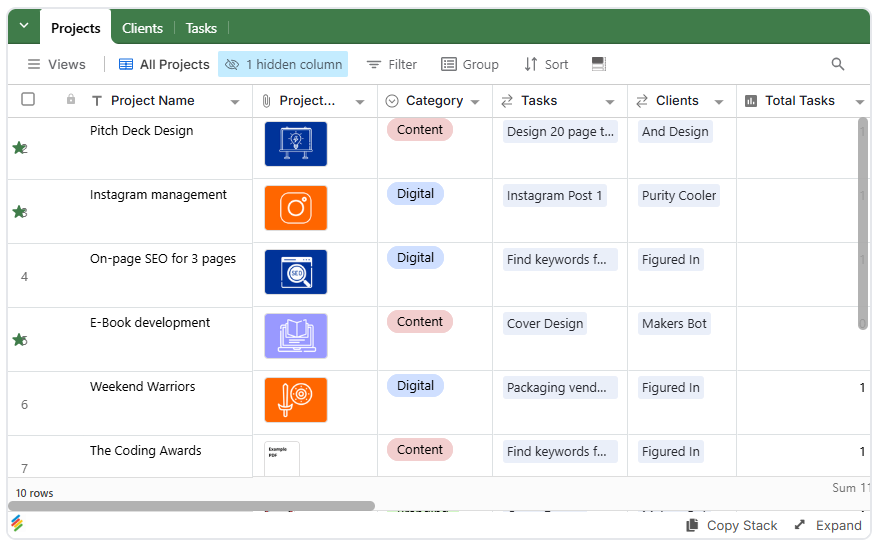Screen dimensions: 890x547
Task: Click the Digital tag on Weekend Warriors row
Action: click(x=415, y=385)
